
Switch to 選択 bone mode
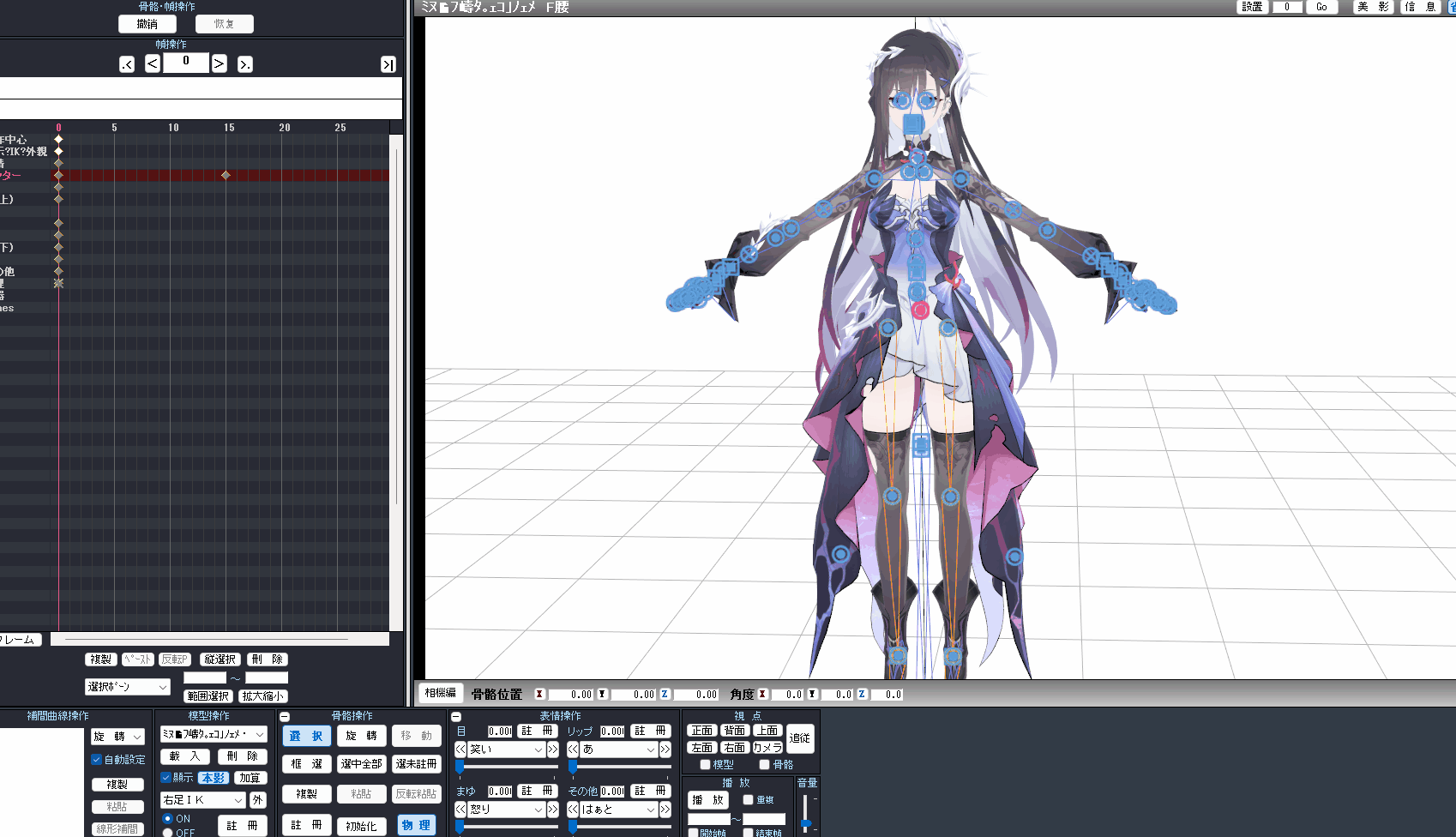(x=306, y=736)
